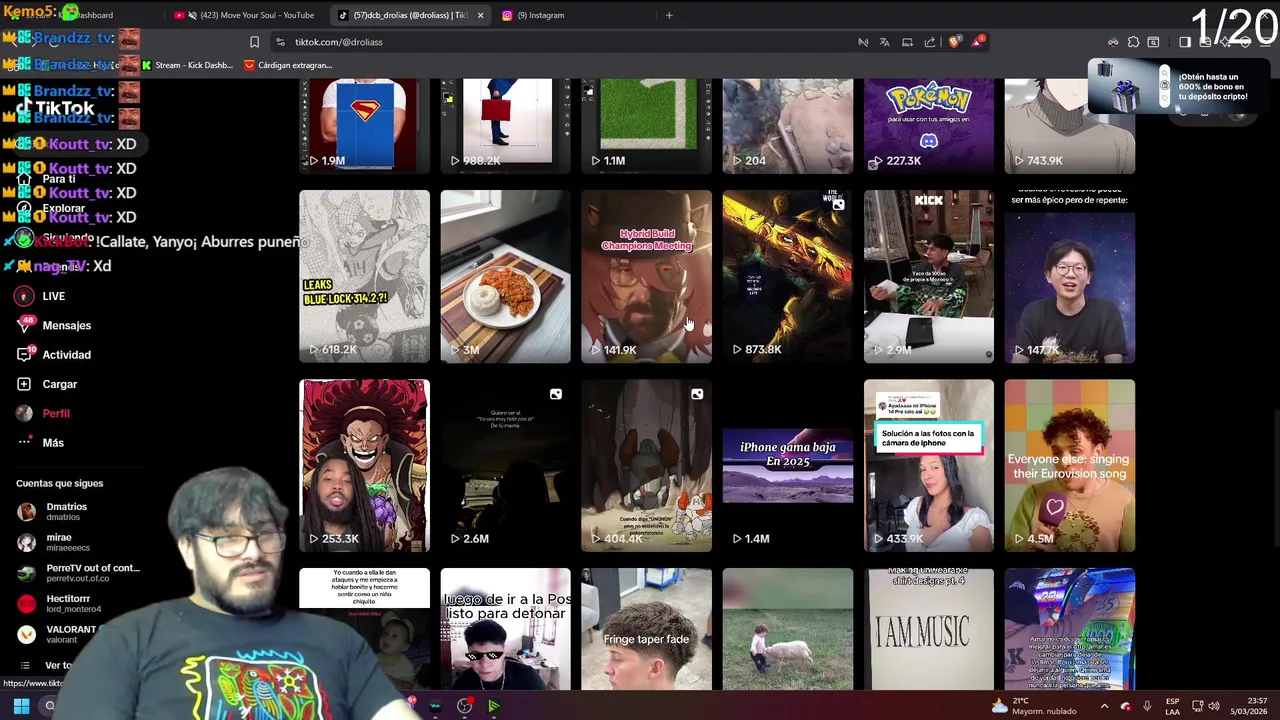Screen dimensions: 1280x720
Task: Open the golden artwork post with 873.8K views
Action: [x=788, y=276]
